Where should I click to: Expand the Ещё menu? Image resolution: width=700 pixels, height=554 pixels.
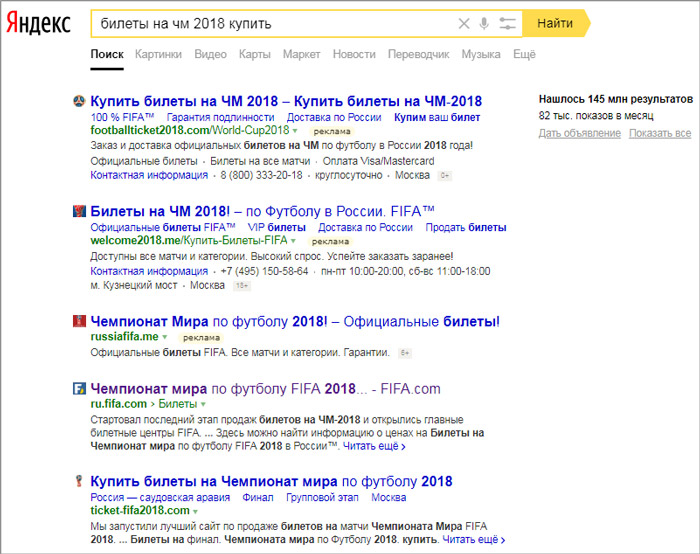[x=524, y=54]
